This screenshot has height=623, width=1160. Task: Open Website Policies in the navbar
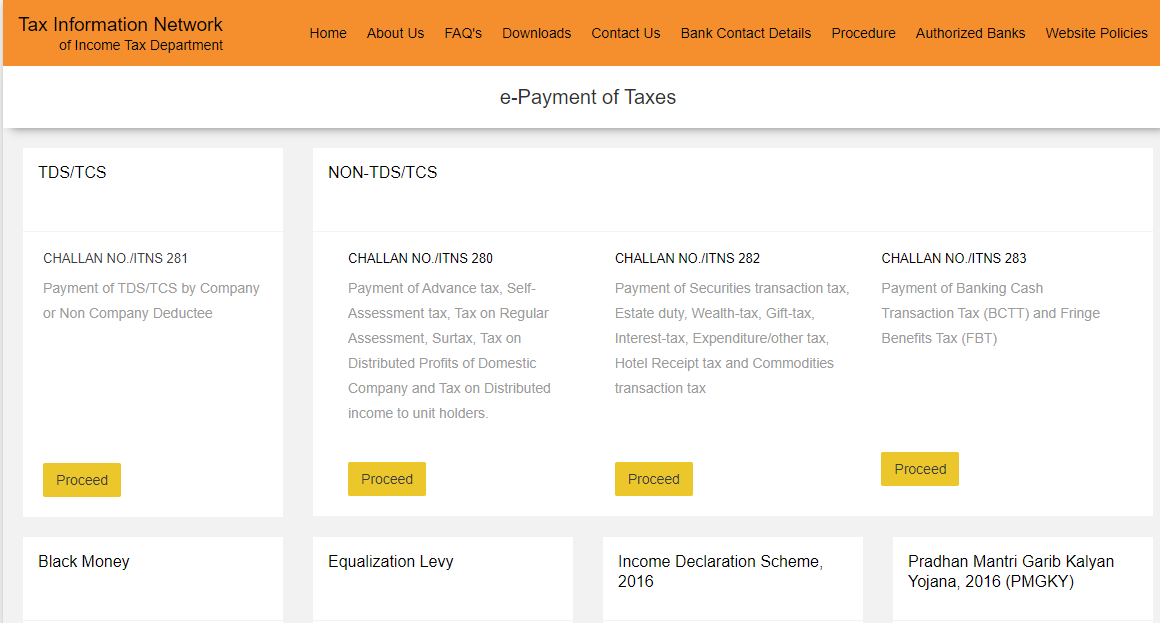1096,33
